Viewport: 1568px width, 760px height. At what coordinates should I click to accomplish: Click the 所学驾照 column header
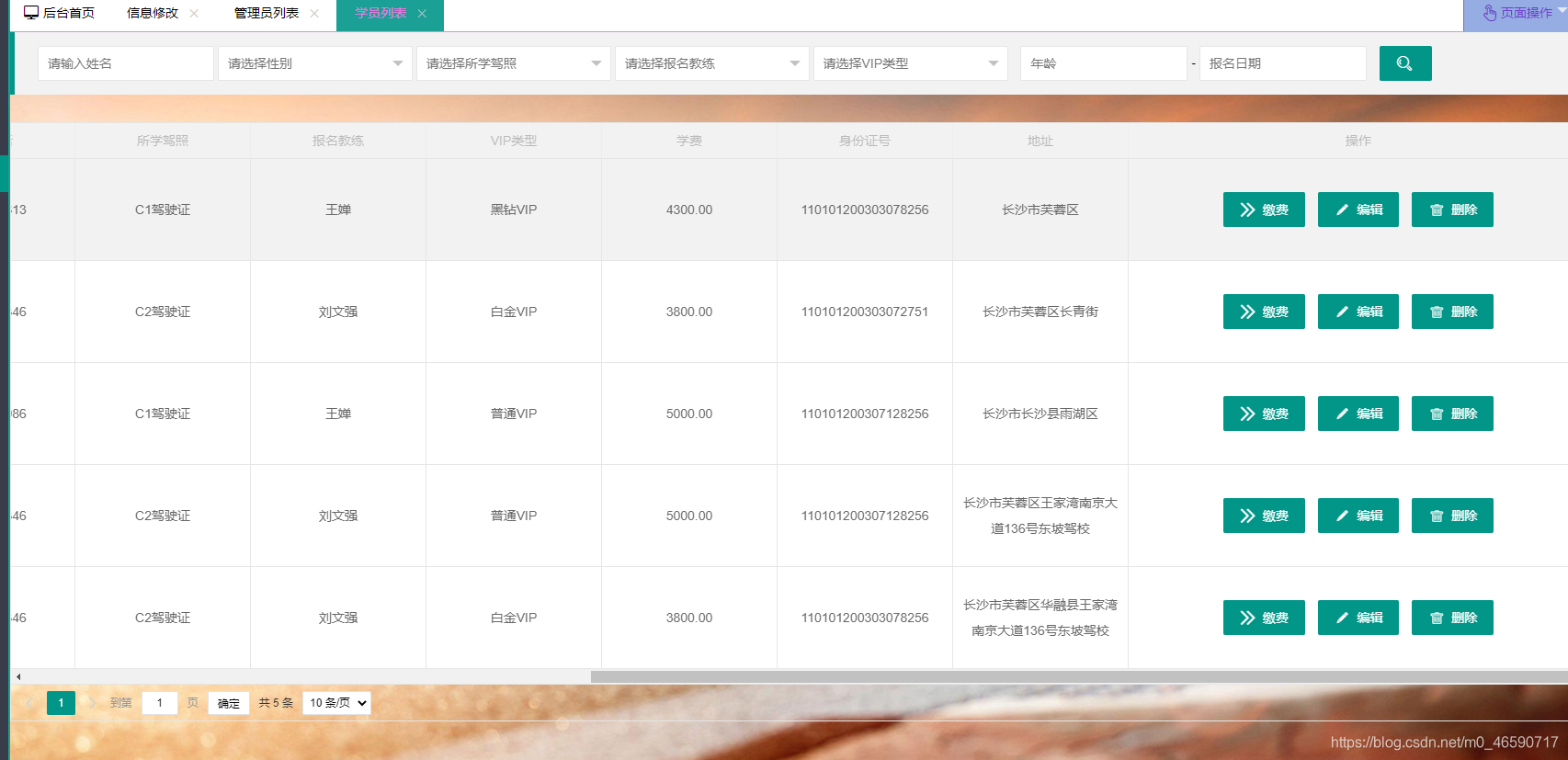[163, 141]
